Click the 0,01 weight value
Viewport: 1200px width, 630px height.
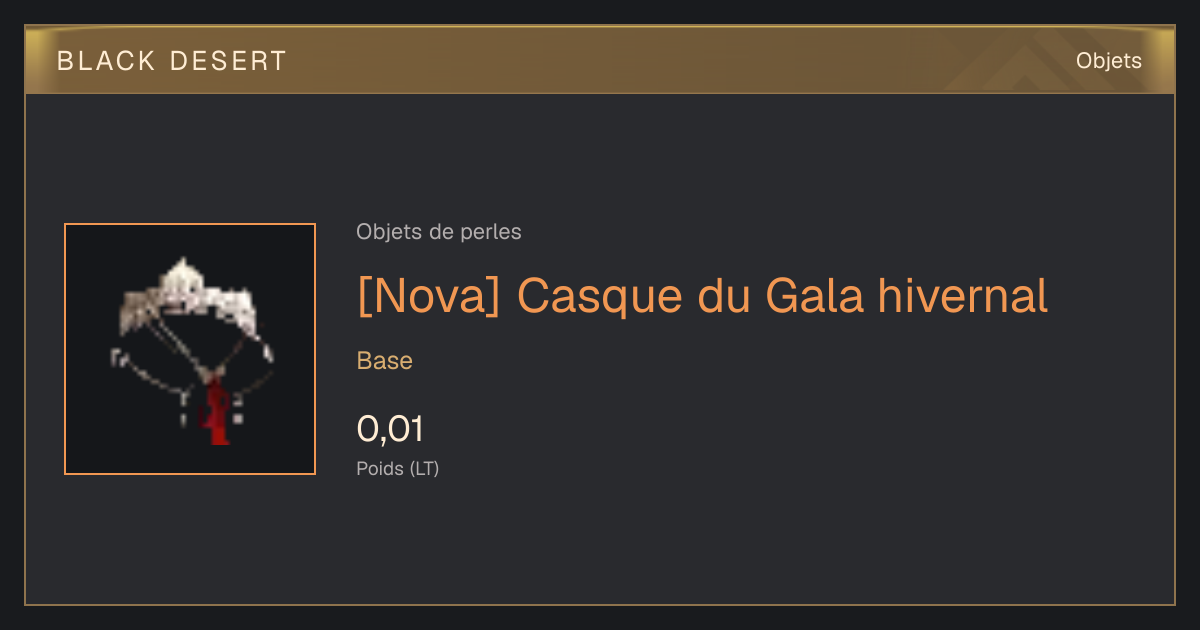click(391, 429)
